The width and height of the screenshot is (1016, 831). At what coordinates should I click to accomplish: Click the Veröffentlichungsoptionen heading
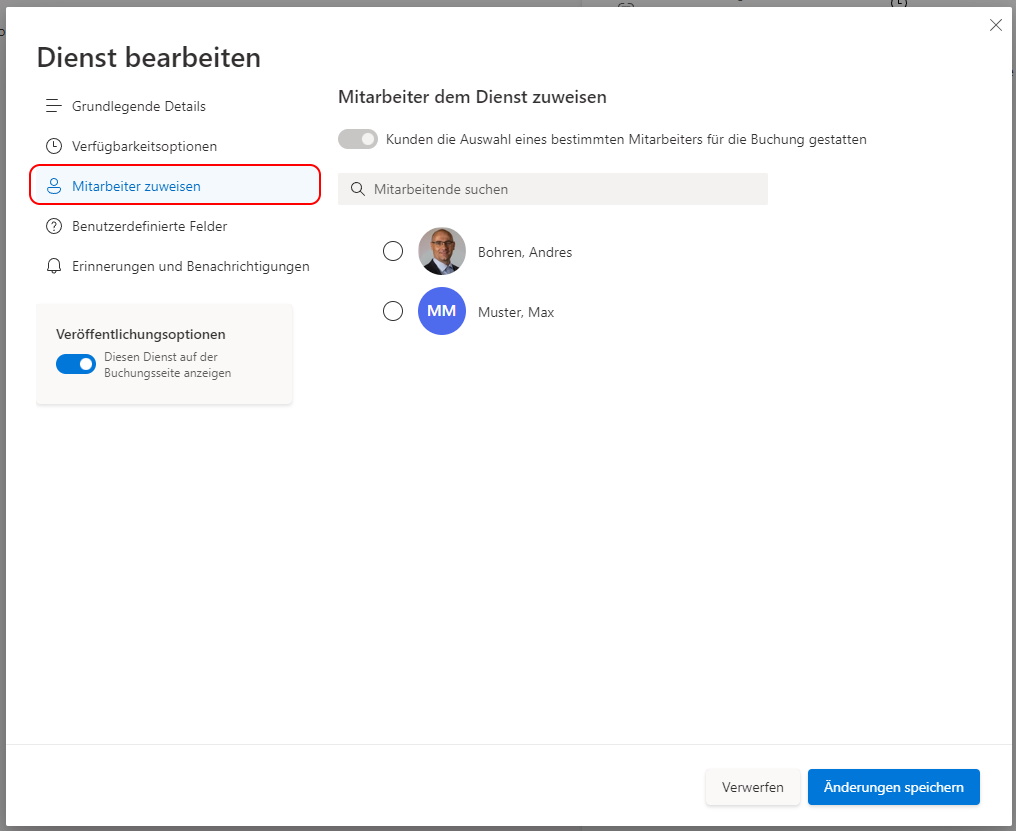pyautogui.click(x=141, y=334)
